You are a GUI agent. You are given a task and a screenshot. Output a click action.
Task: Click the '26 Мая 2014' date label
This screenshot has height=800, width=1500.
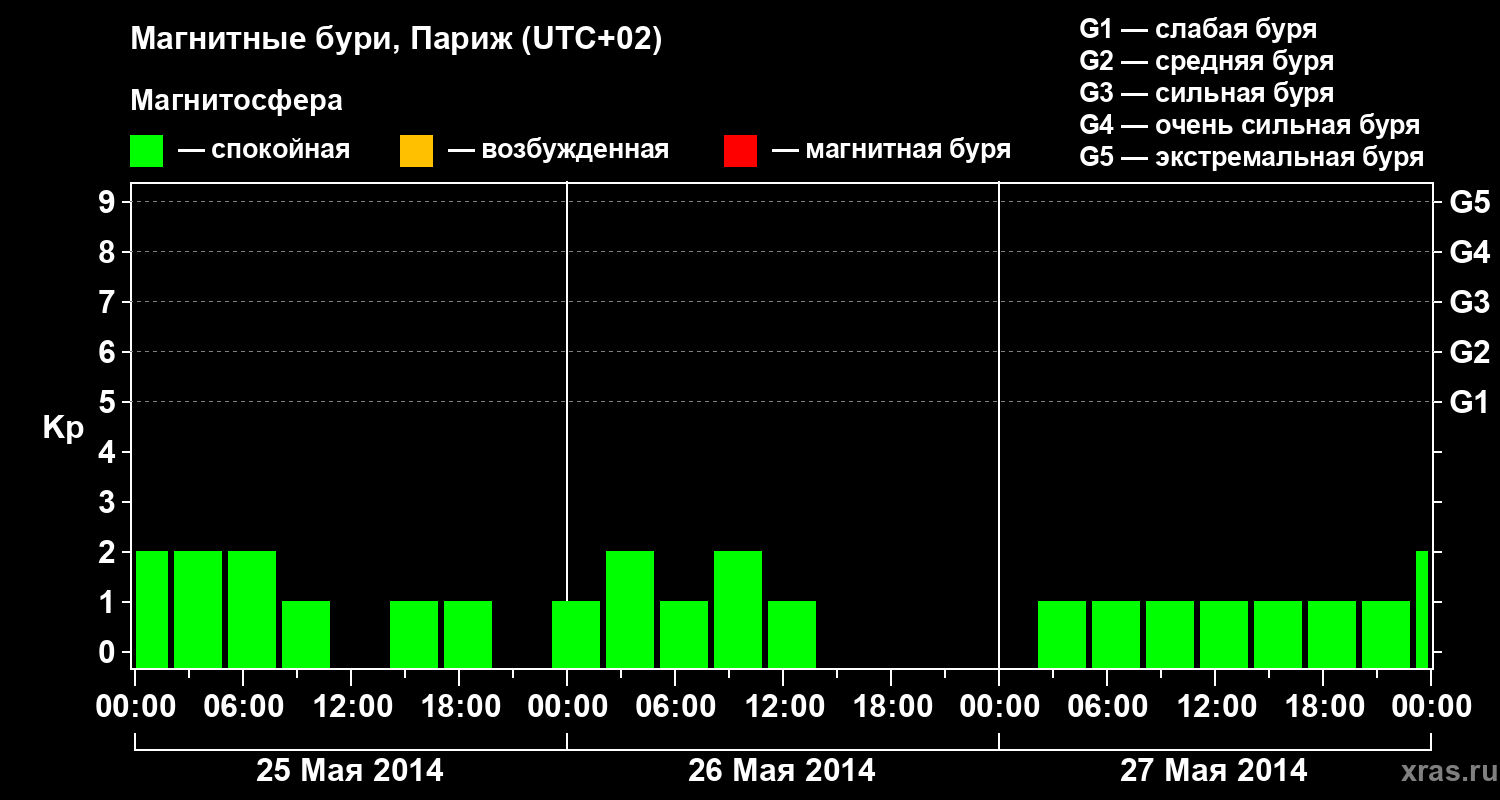tap(782, 770)
